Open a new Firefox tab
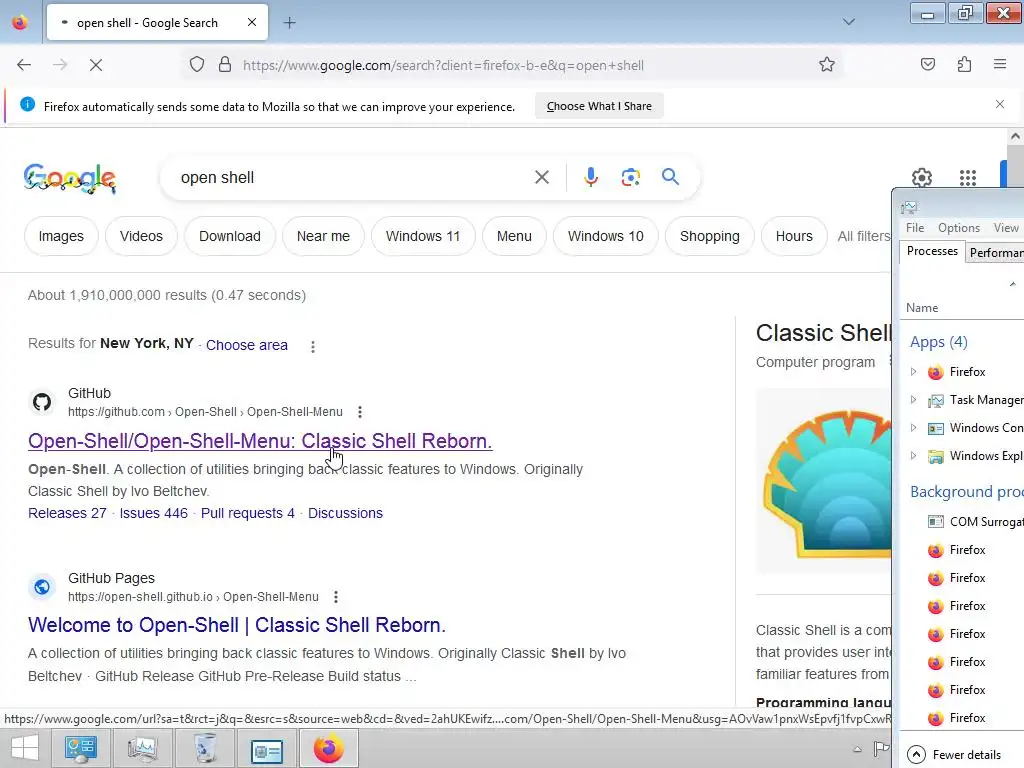The width and height of the screenshot is (1024, 768). point(289,23)
